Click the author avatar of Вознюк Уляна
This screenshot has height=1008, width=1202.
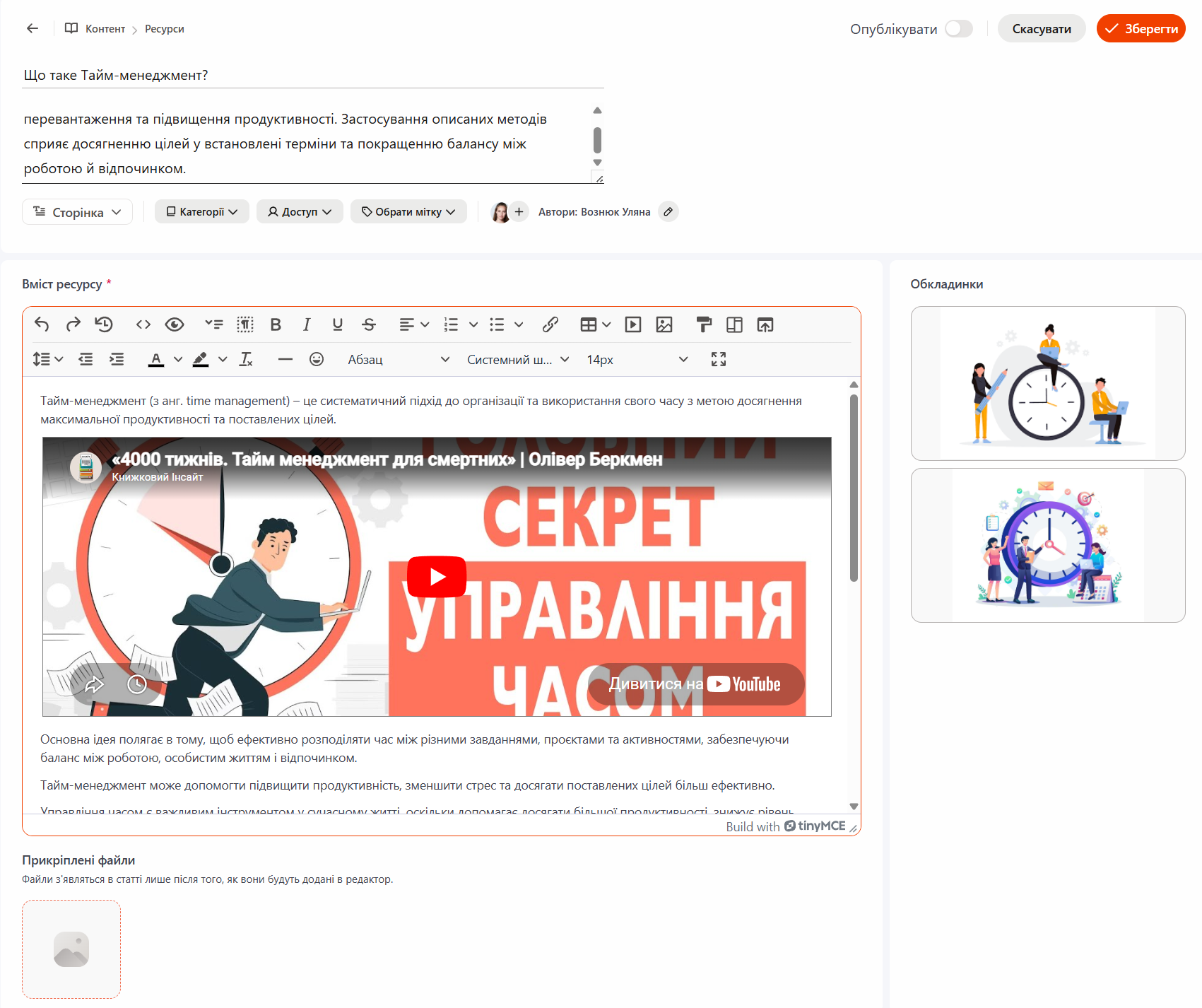point(500,211)
